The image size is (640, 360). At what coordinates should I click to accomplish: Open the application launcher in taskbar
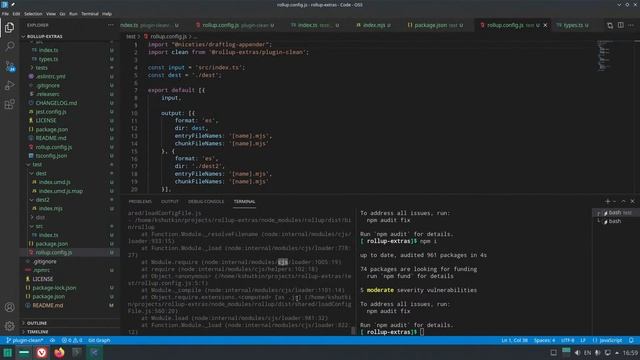coord(7,353)
